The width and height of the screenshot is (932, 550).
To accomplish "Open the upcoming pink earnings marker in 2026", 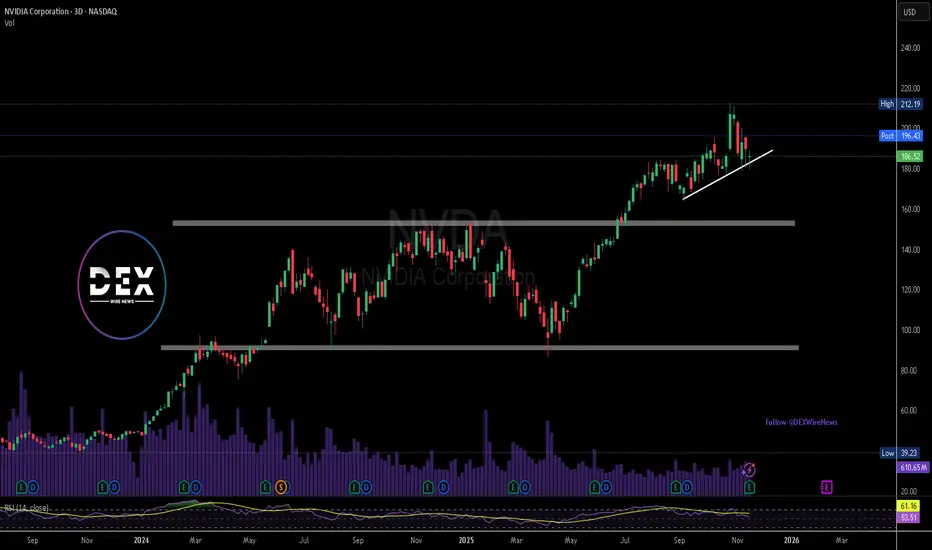I will 826,488.
